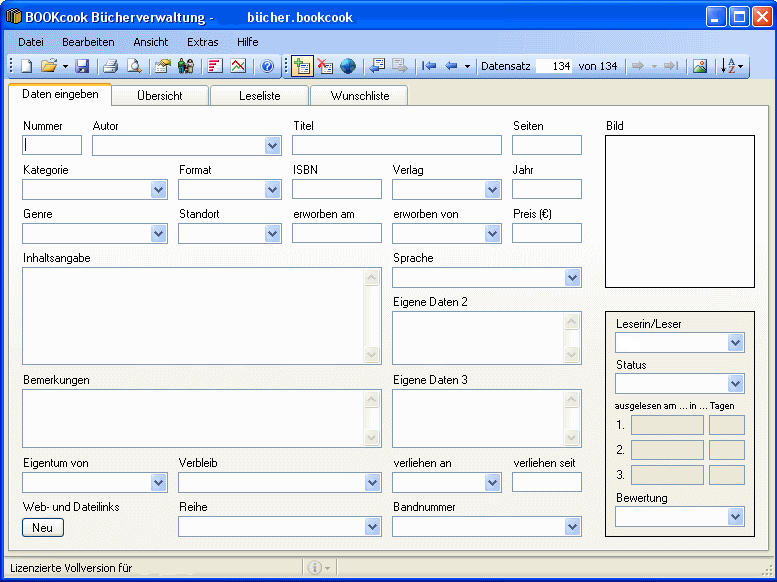Screen dimensions: 777x582
Task: Open the Help question mark icon
Action: tap(267, 66)
